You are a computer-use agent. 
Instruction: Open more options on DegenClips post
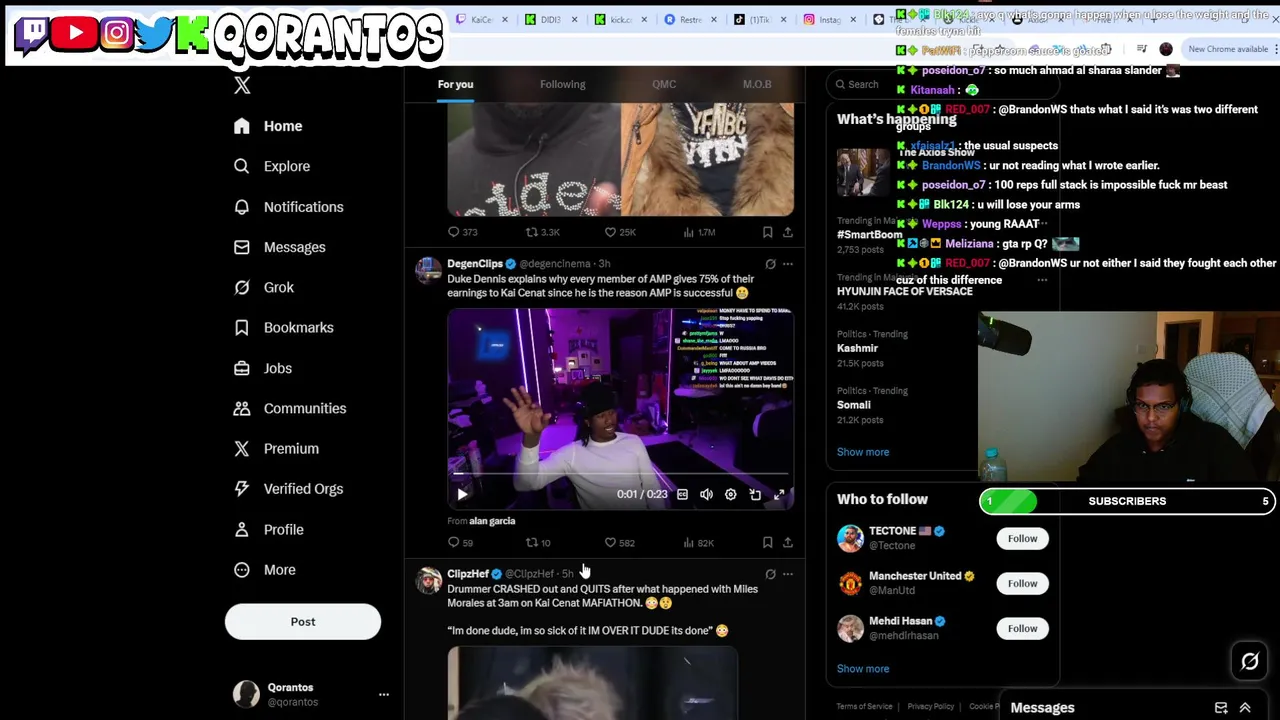(x=788, y=264)
